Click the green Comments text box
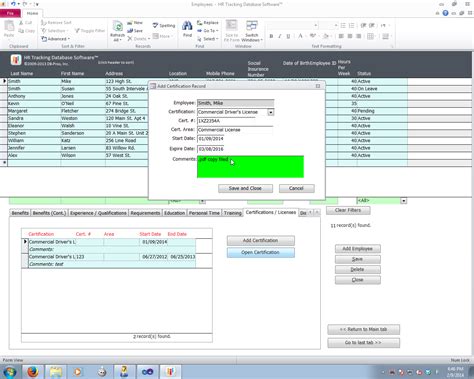Screen dimensions: 474x379 (250, 167)
